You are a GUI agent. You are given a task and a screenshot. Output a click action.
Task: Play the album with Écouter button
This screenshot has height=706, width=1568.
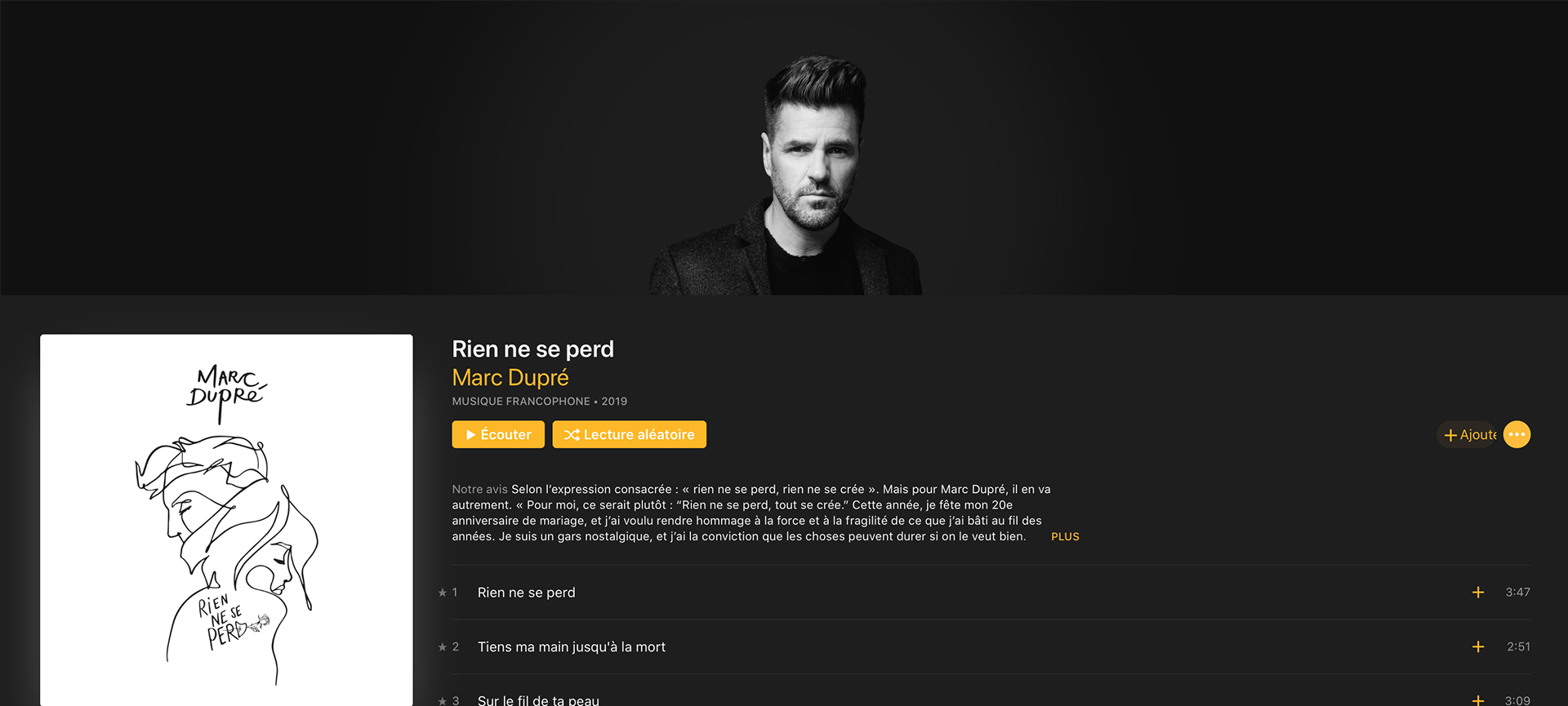pyautogui.click(x=498, y=434)
